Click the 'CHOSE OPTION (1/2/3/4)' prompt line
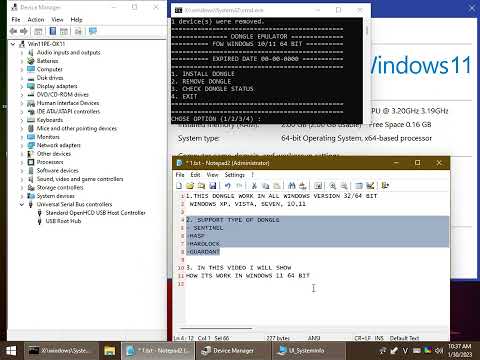 point(216,119)
